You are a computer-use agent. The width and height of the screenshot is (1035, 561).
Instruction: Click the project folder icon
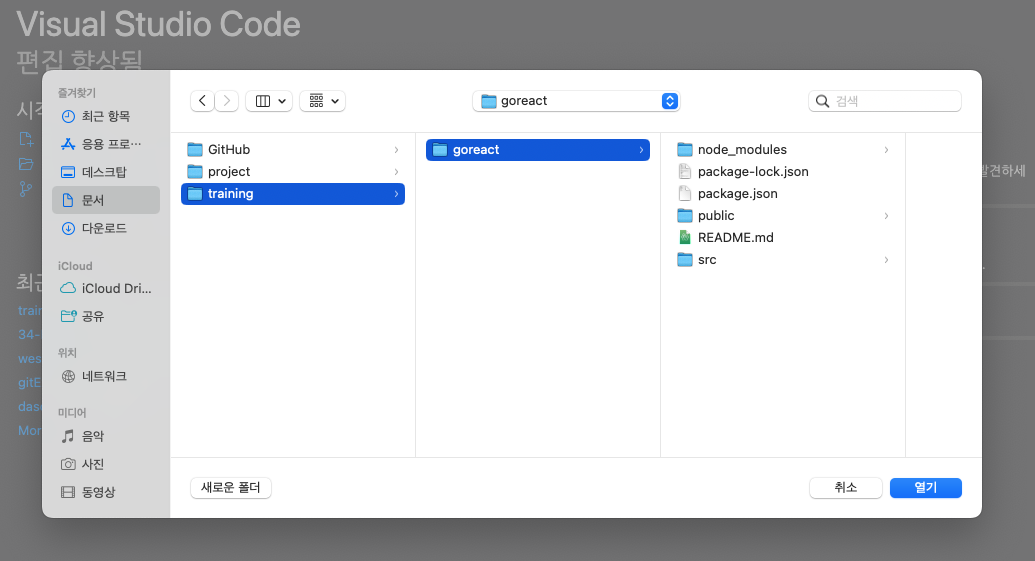pyautogui.click(x=195, y=172)
